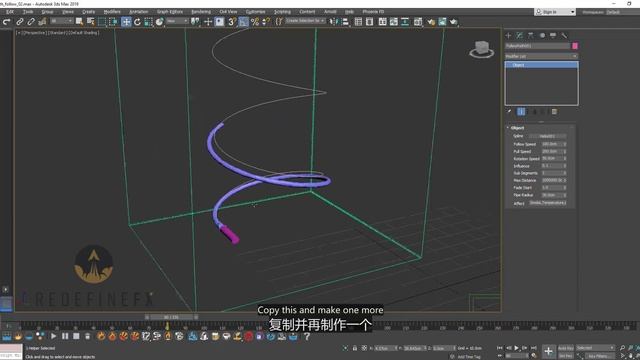Open the reference coordinate system dropdown
640x360 pixels.
pos(177,21)
